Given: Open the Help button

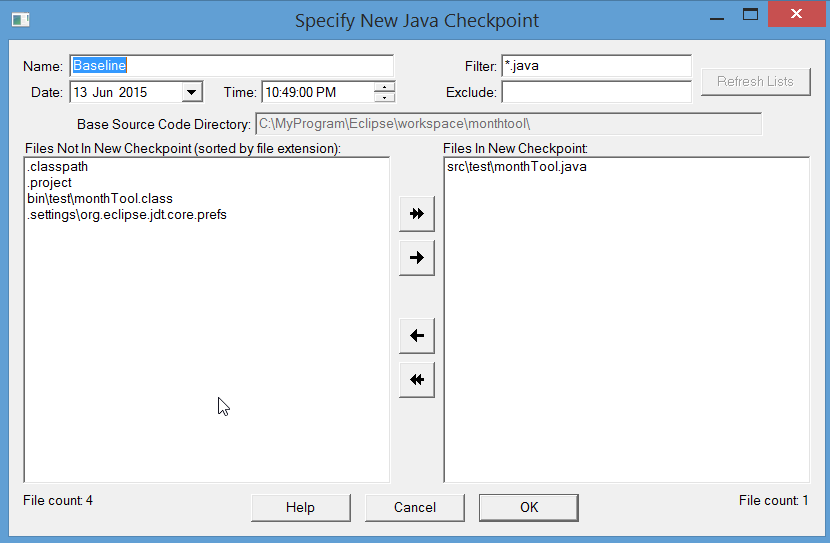Looking at the screenshot, I should 300,508.
